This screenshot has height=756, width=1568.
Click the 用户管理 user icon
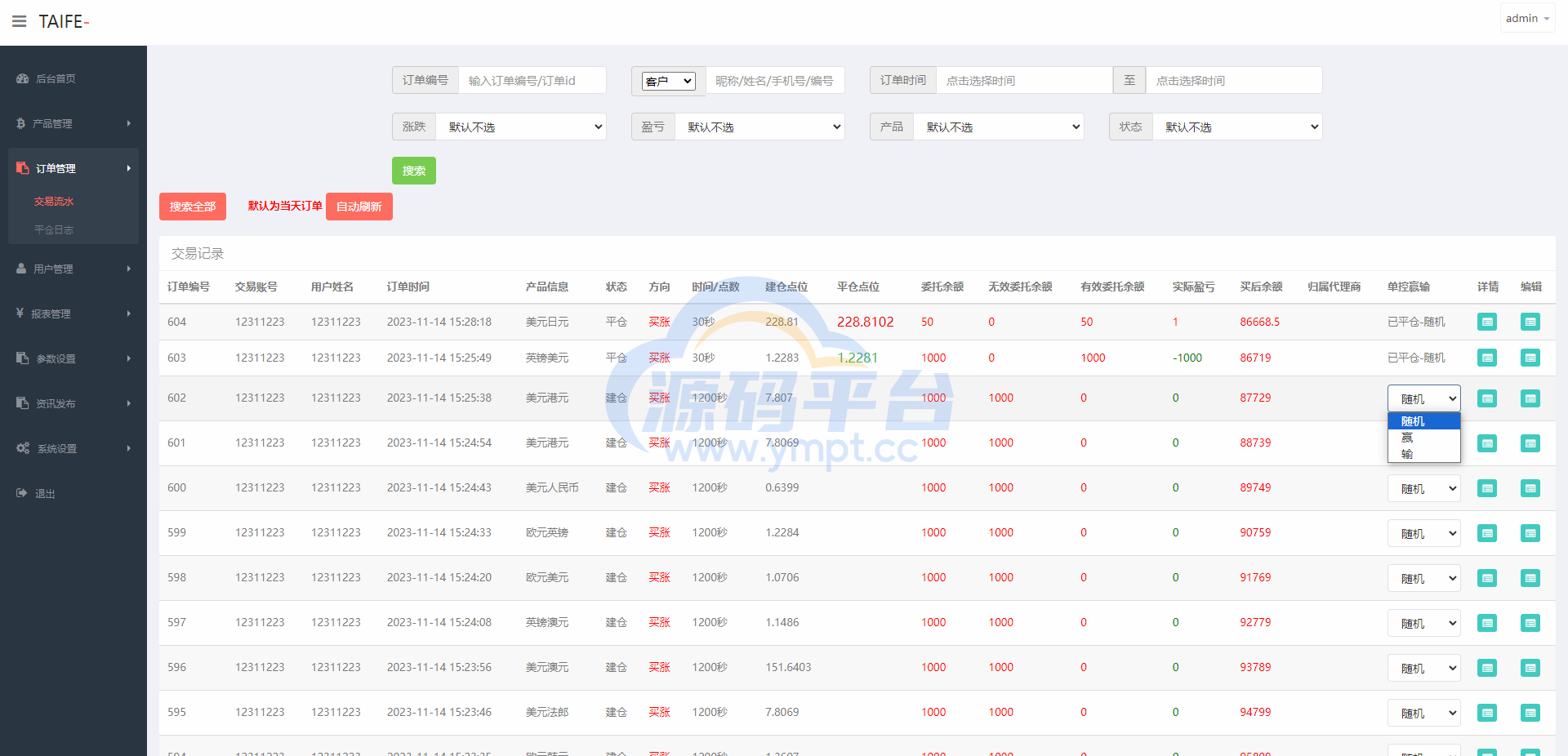coord(21,269)
